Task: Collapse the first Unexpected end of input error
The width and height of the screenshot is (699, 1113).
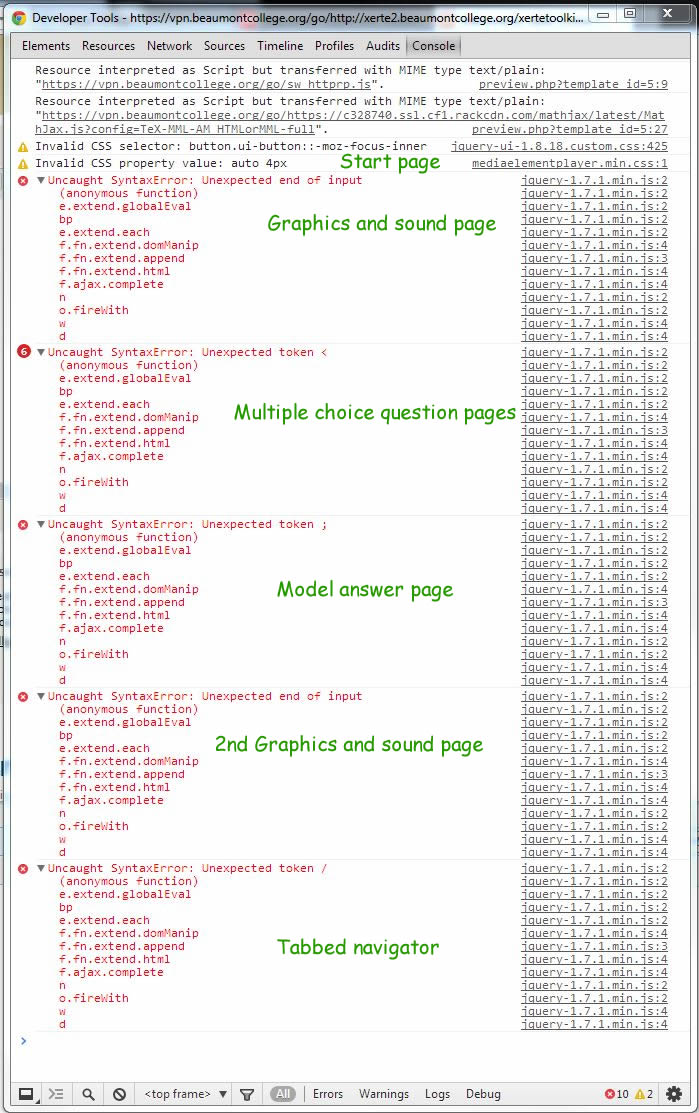Action: (x=40, y=180)
